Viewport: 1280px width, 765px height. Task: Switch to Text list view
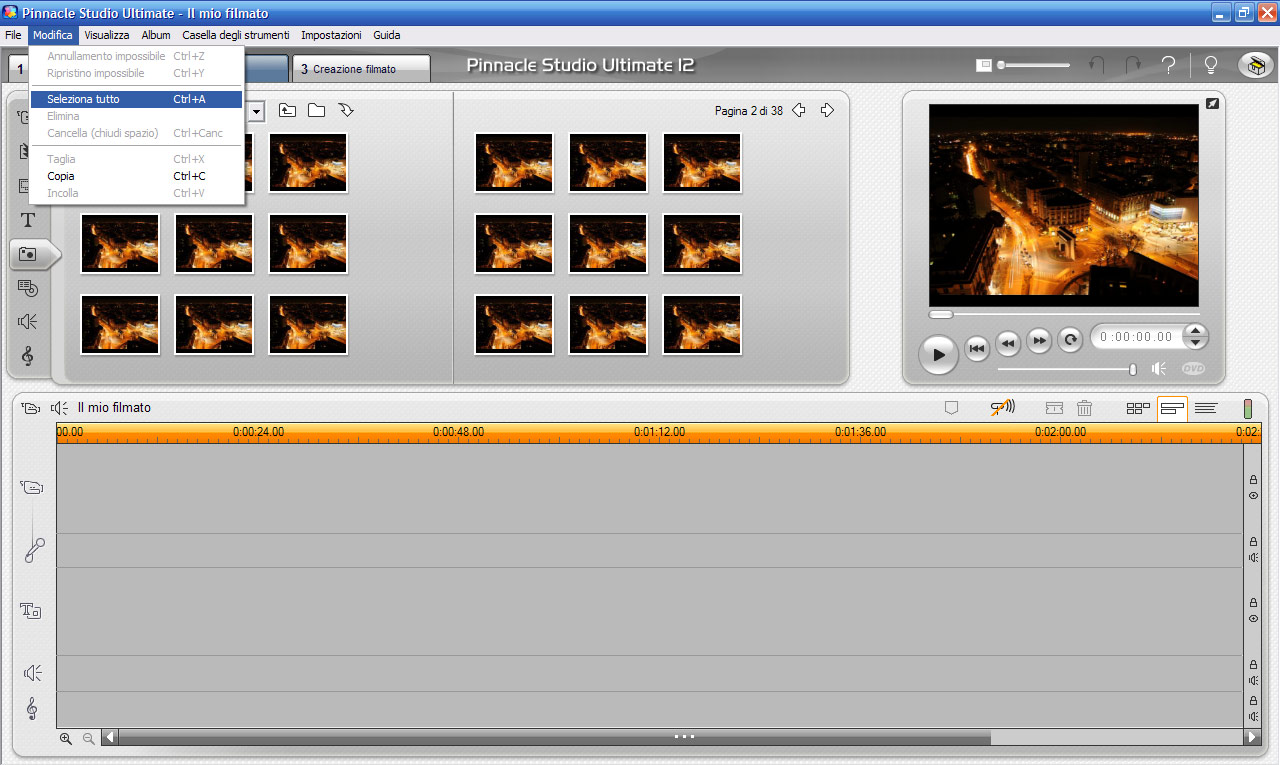[x=1206, y=408]
